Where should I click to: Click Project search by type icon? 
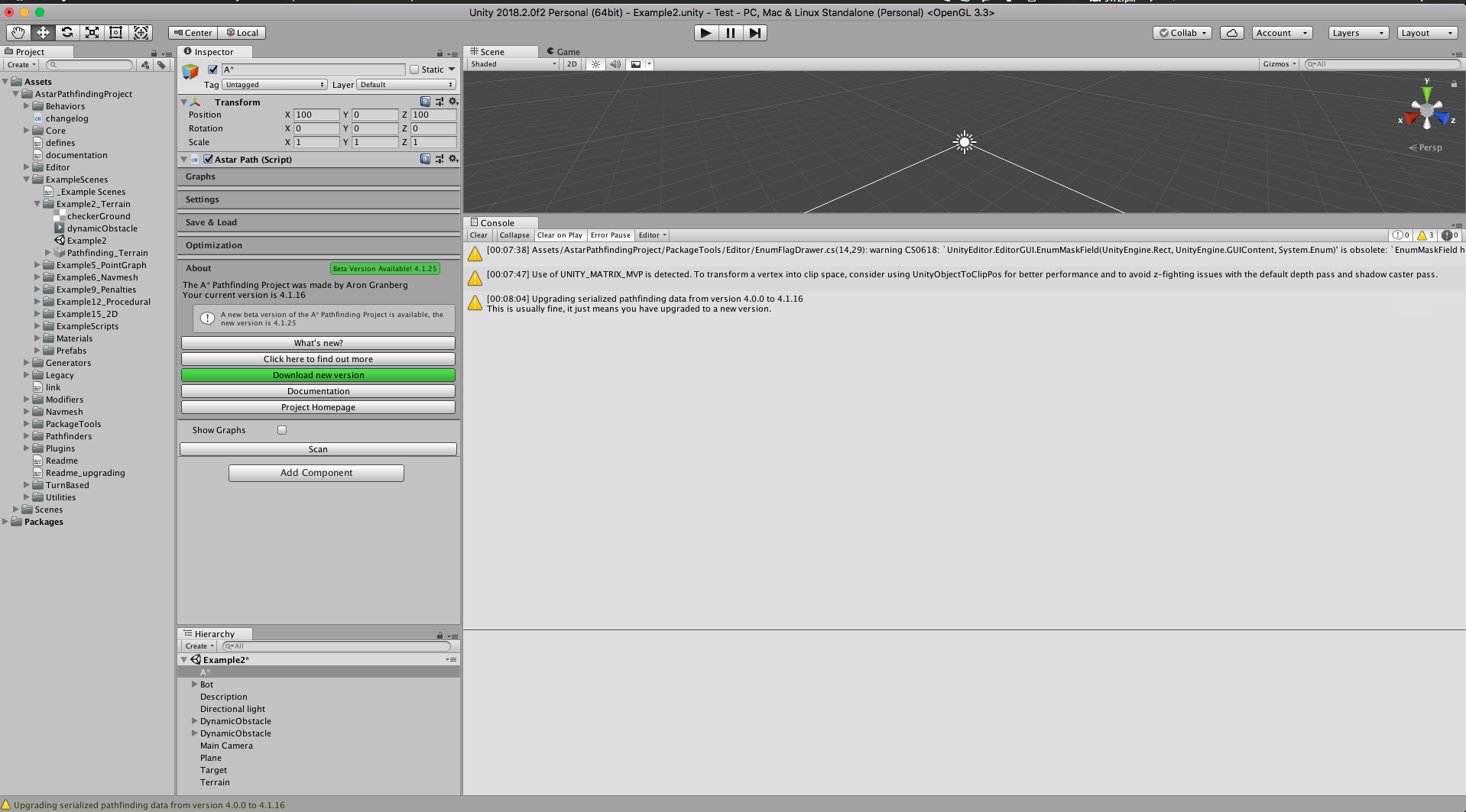point(145,65)
